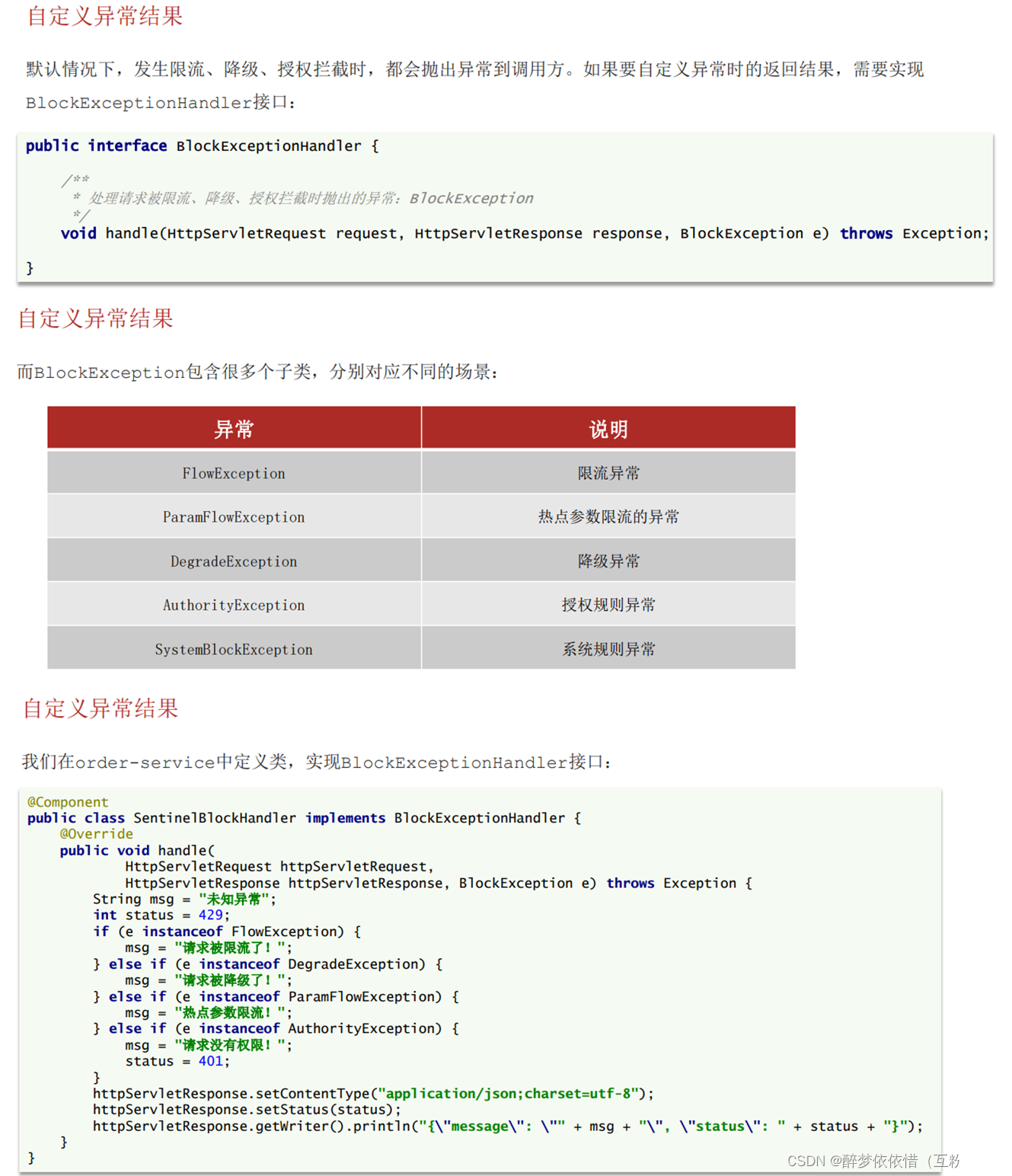Click the 授权规则异常 description cell

pos(608,606)
